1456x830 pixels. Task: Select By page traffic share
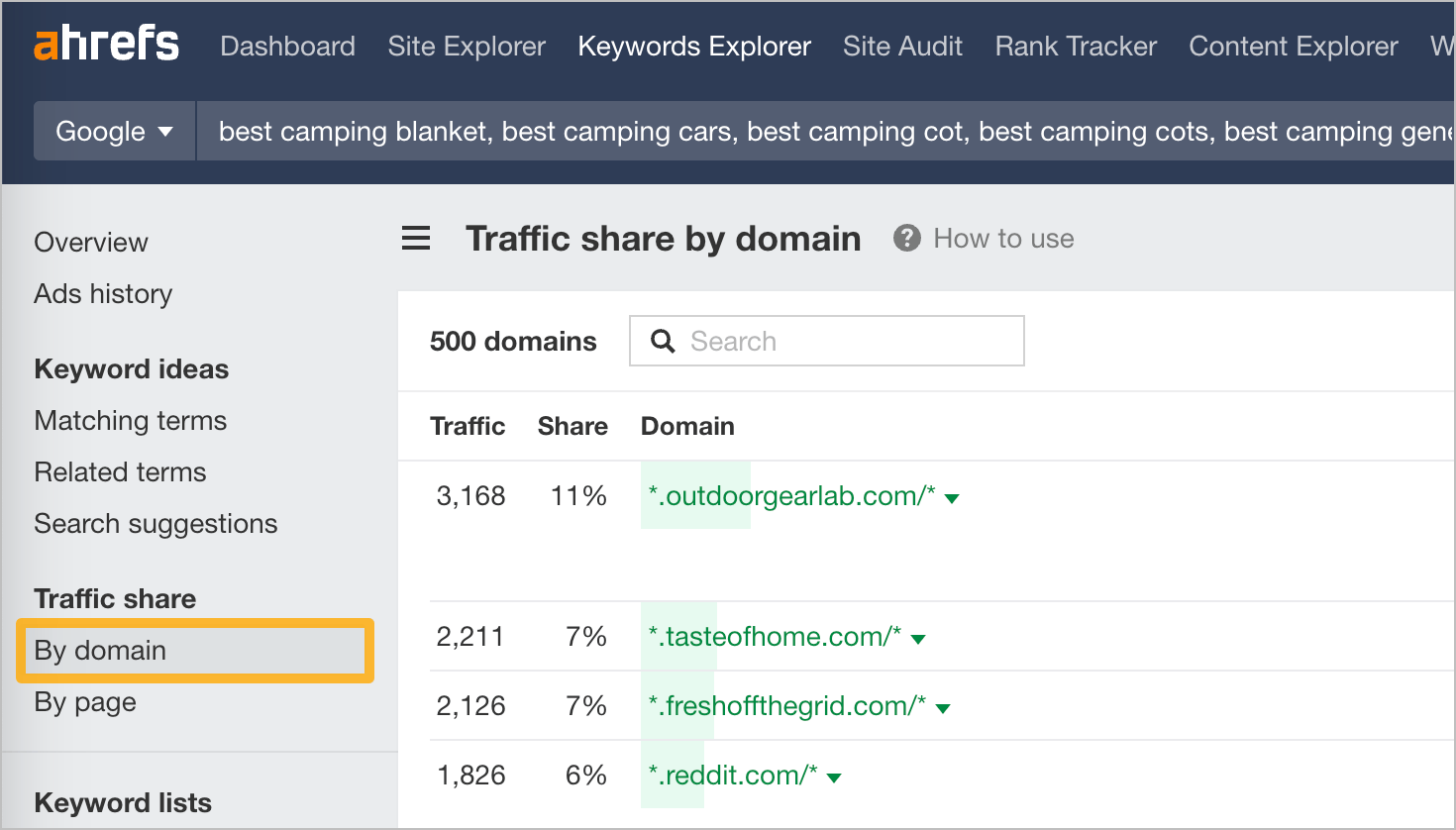(x=85, y=702)
